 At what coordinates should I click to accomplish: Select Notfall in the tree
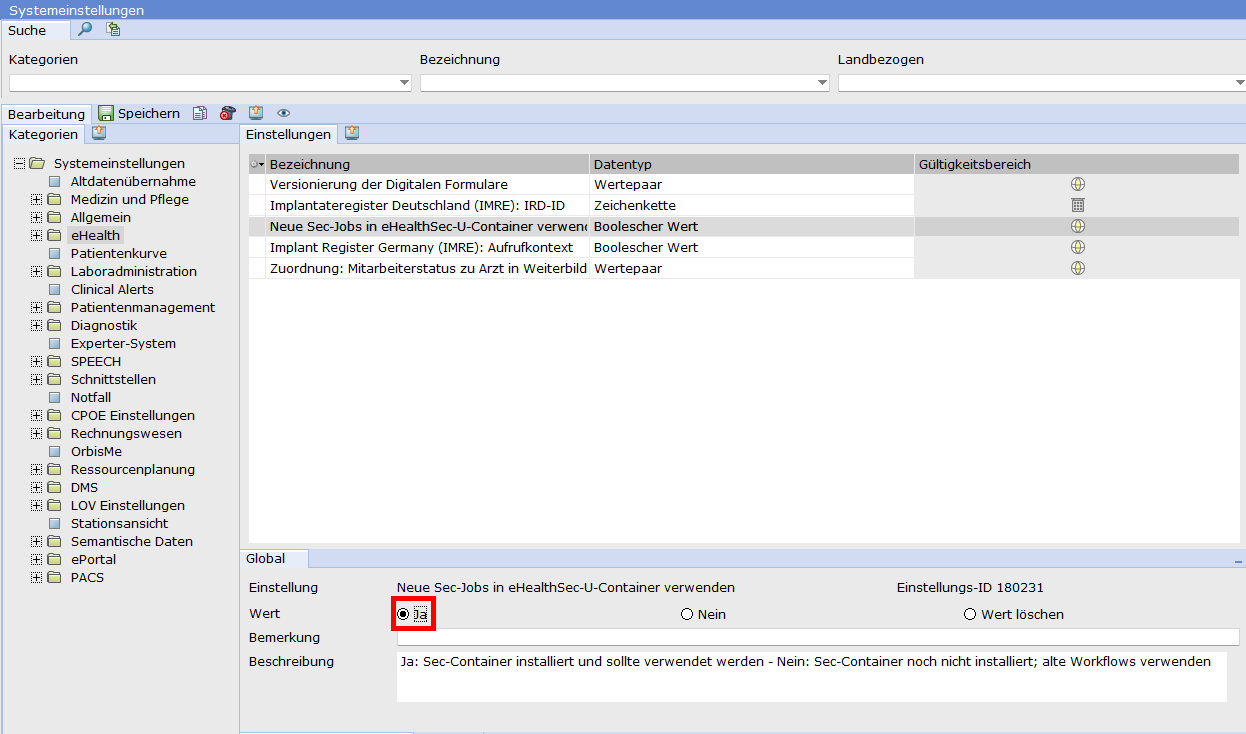tap(91, 397)
